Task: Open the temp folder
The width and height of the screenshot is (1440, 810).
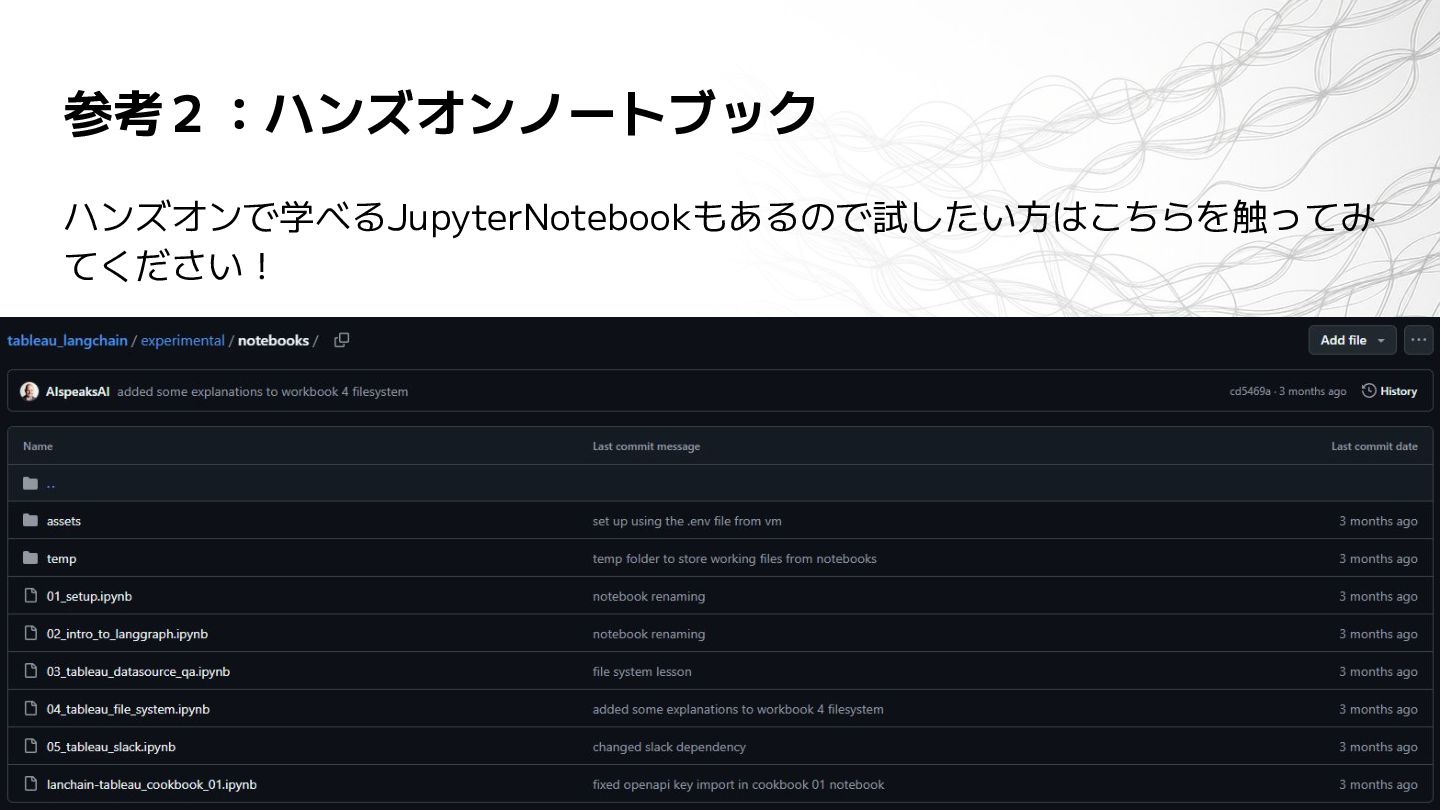Action: (61, 558)
